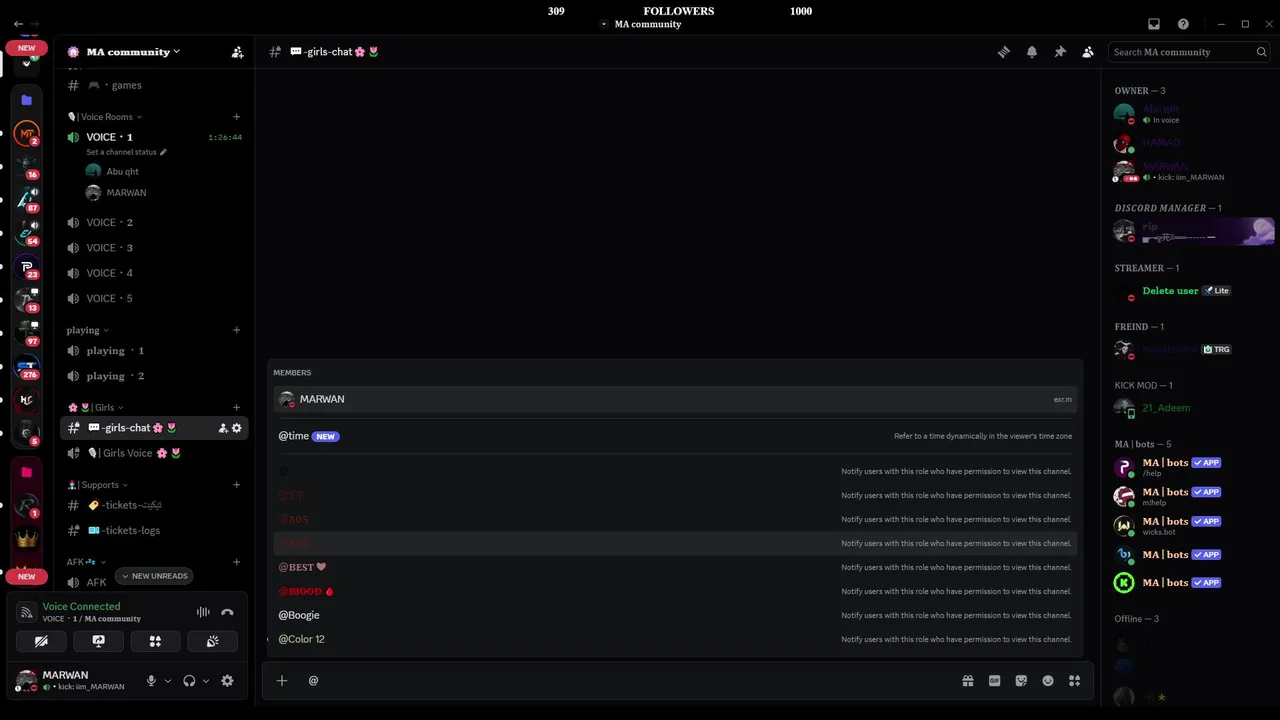Create invite for girls-chat channel

coord(222,428)
